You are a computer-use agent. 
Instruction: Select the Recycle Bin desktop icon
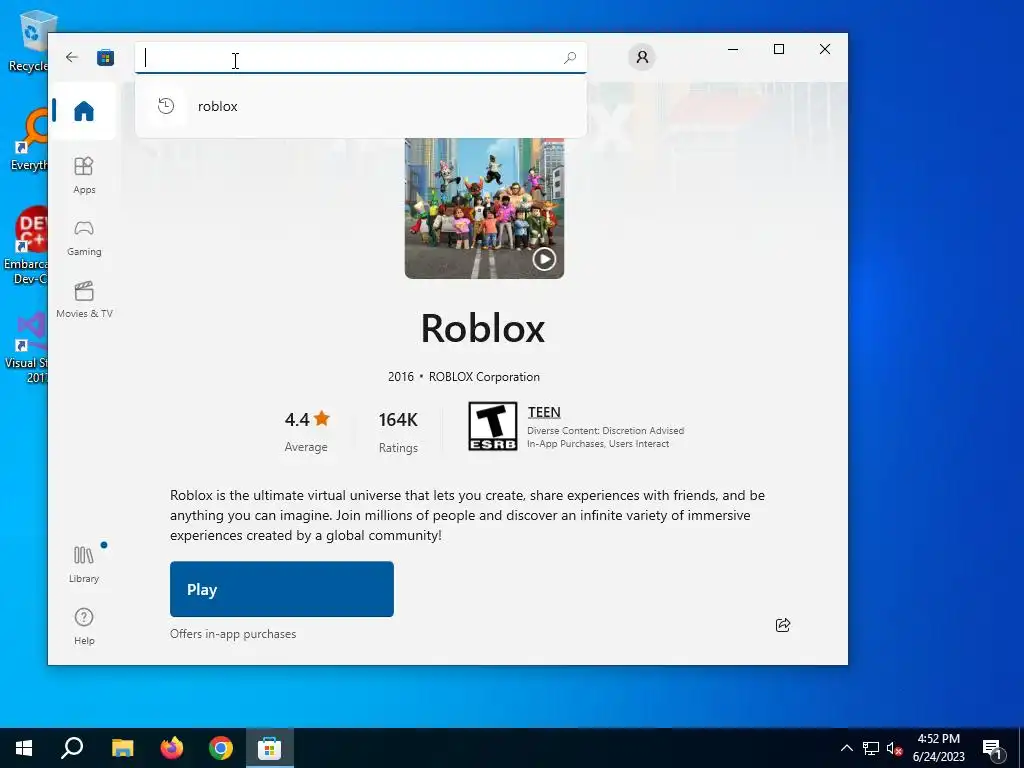point(27,40)
